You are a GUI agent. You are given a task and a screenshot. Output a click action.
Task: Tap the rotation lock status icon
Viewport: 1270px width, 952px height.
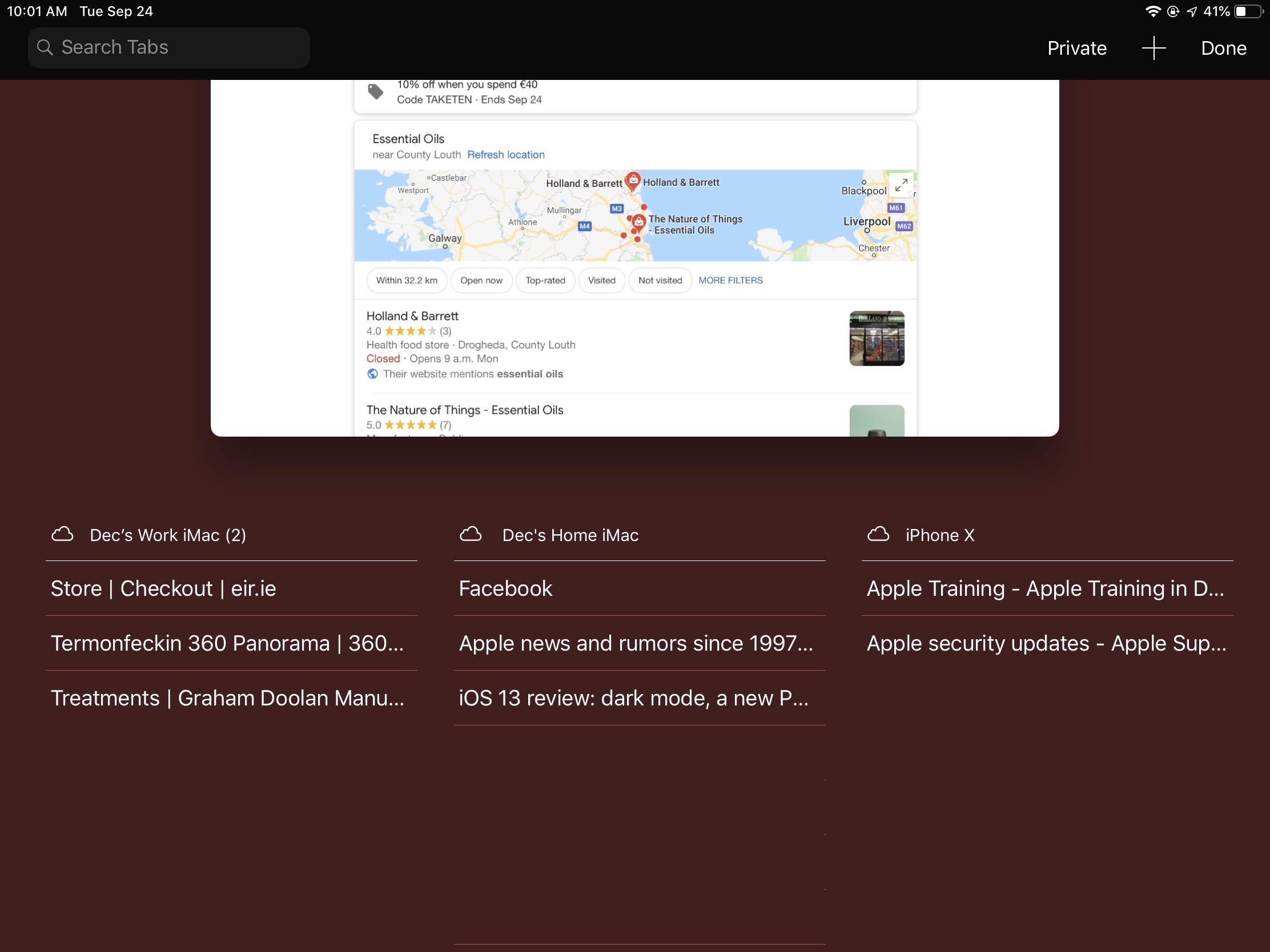[x=1173, y=11]
